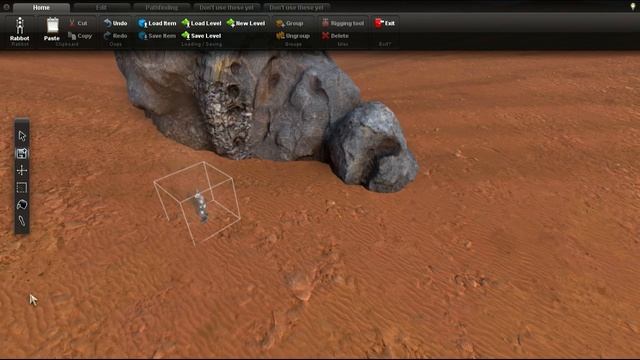Screen dimensions: 640x360
Task: Select the lasso selection tool
Action: pyautogui.click(x=22, y=204)
